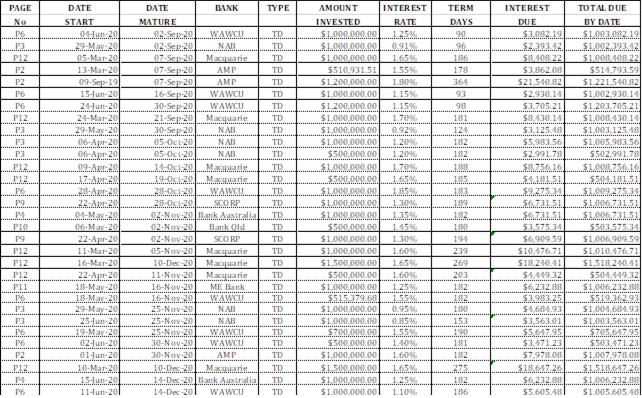642x398 pixels.
Task: Click the 364 term days cell
Action: (461, 82)
